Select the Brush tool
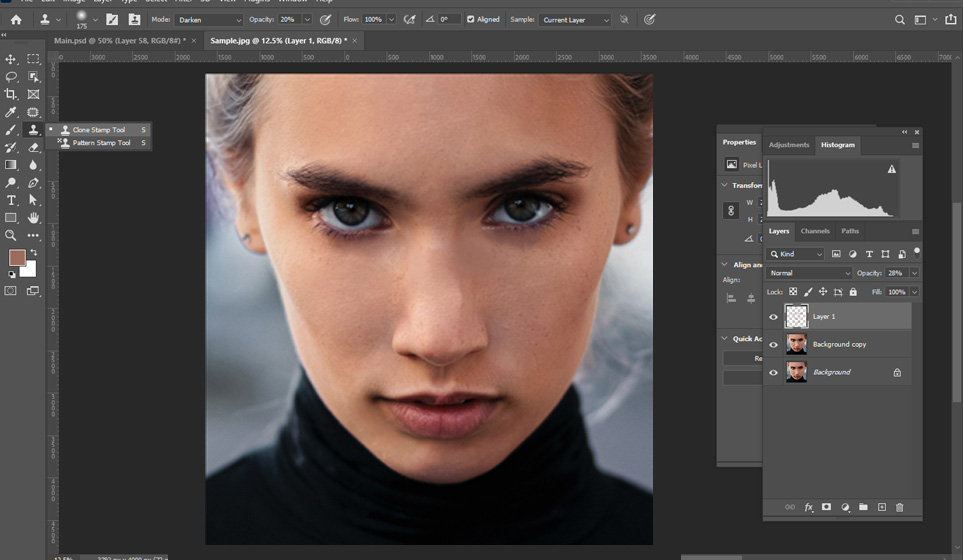 point(10,130)
